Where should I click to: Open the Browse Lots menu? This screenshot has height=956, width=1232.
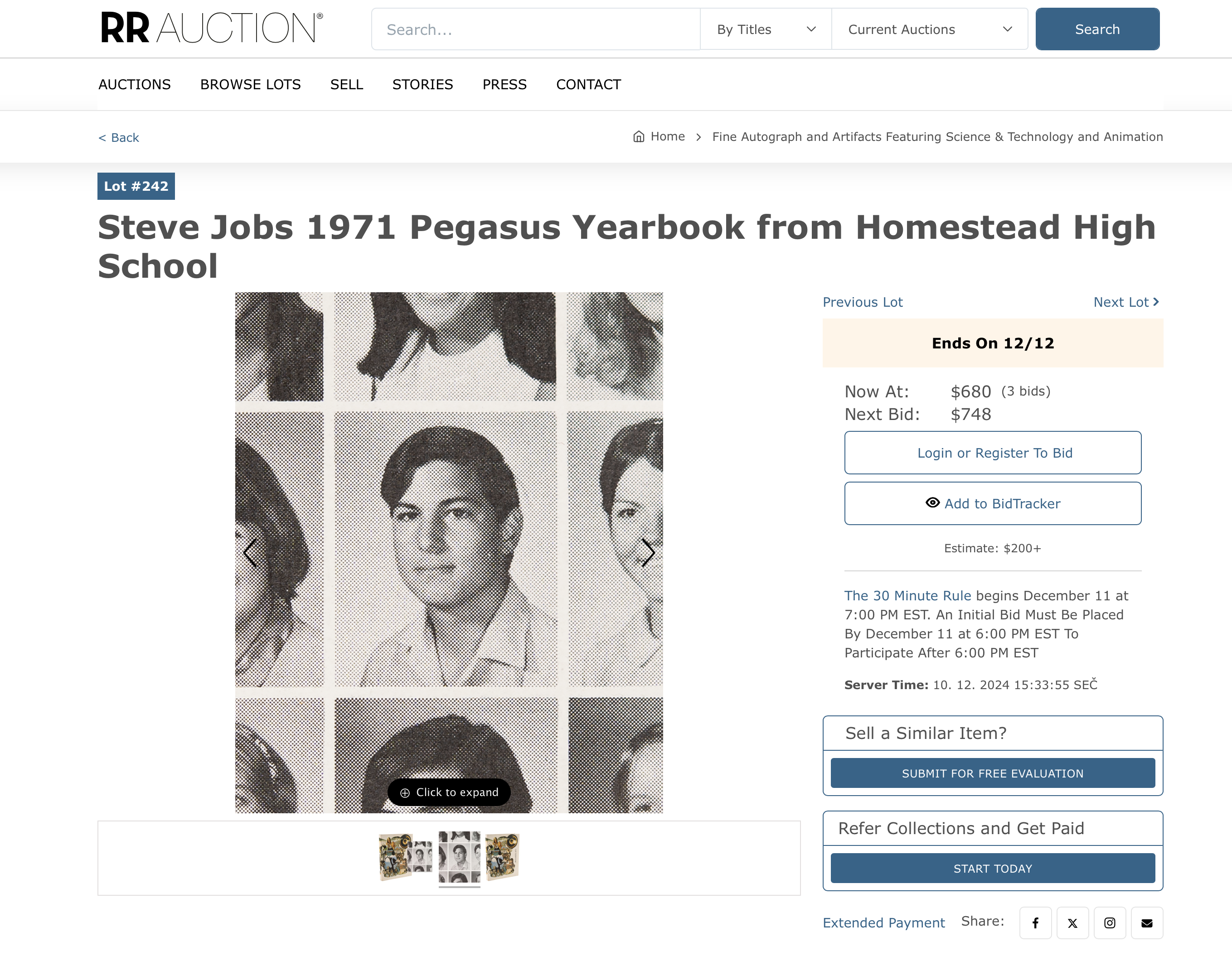click(251, 85)
